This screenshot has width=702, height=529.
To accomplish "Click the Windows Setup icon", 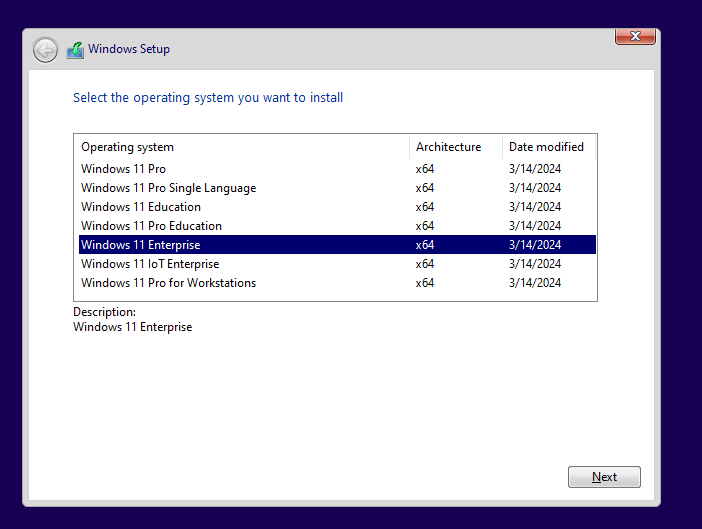I will pyautogui.click(x=75, y=50).
